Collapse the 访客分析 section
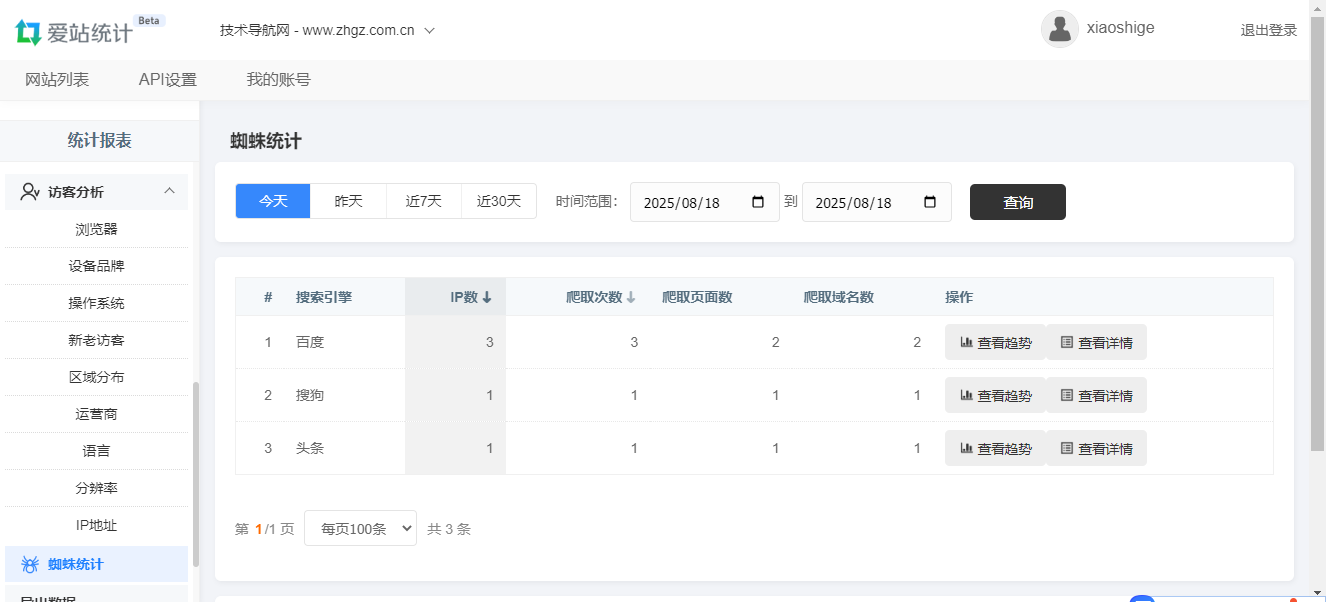 click(169, 191)
